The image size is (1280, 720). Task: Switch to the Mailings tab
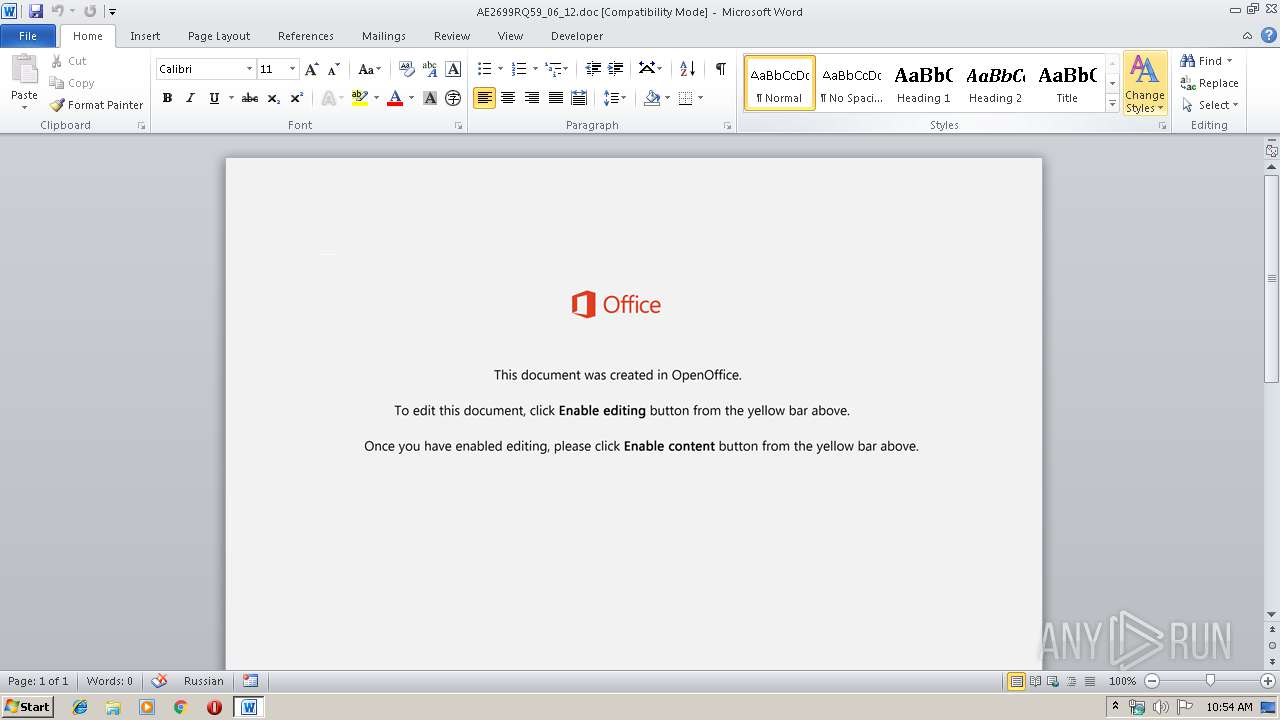tap(384, 36)
